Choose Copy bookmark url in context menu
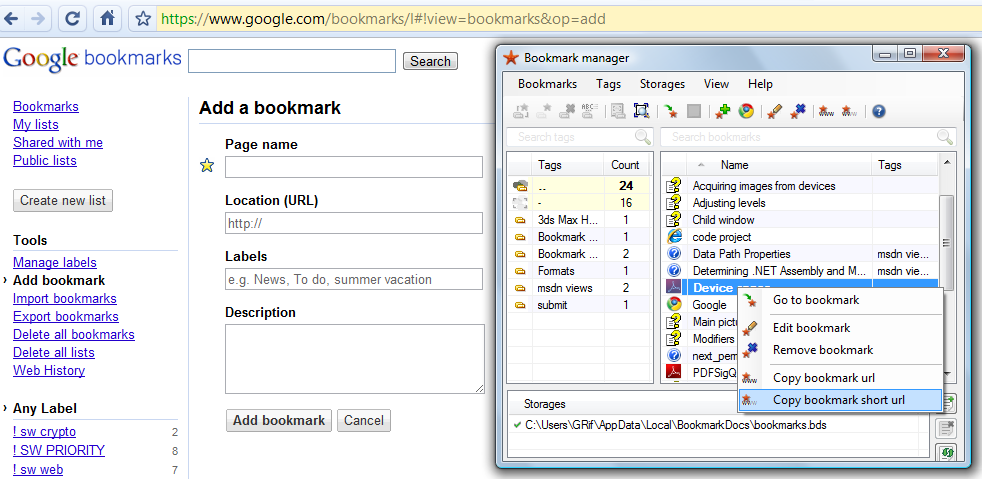 840,378
